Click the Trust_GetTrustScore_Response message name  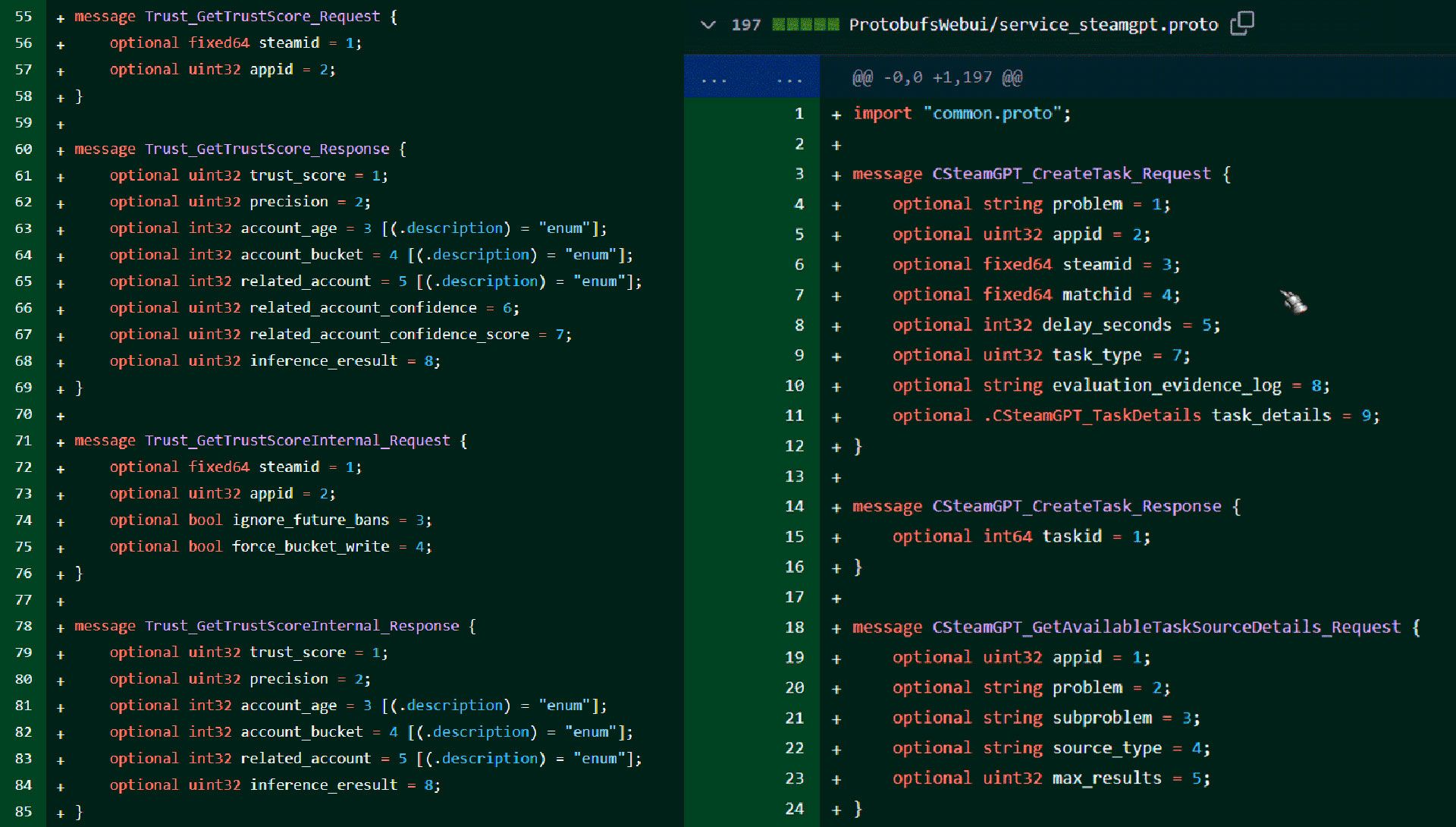[x=267, y=149]
